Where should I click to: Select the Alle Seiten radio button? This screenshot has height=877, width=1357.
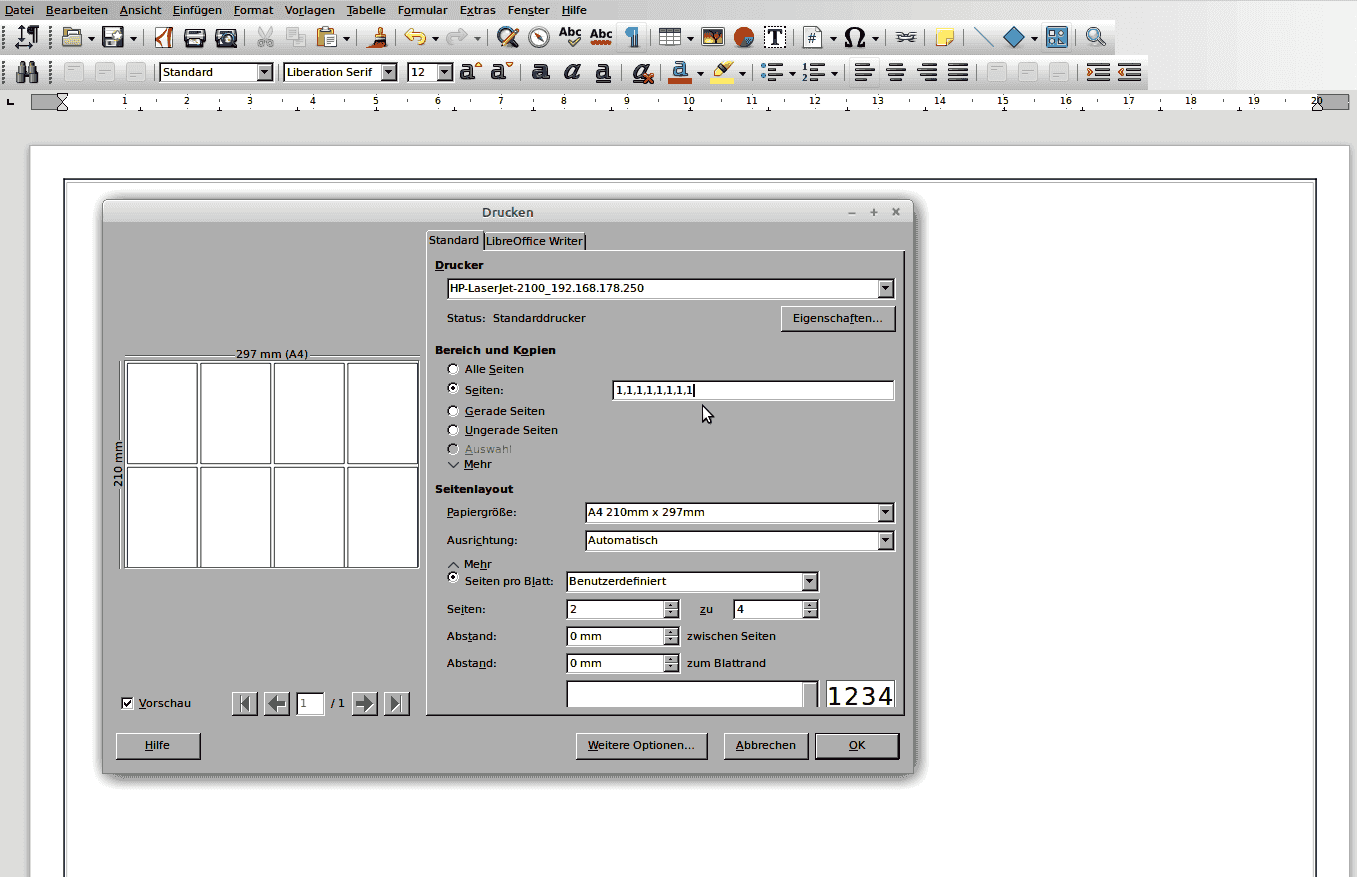coord(454,369)
